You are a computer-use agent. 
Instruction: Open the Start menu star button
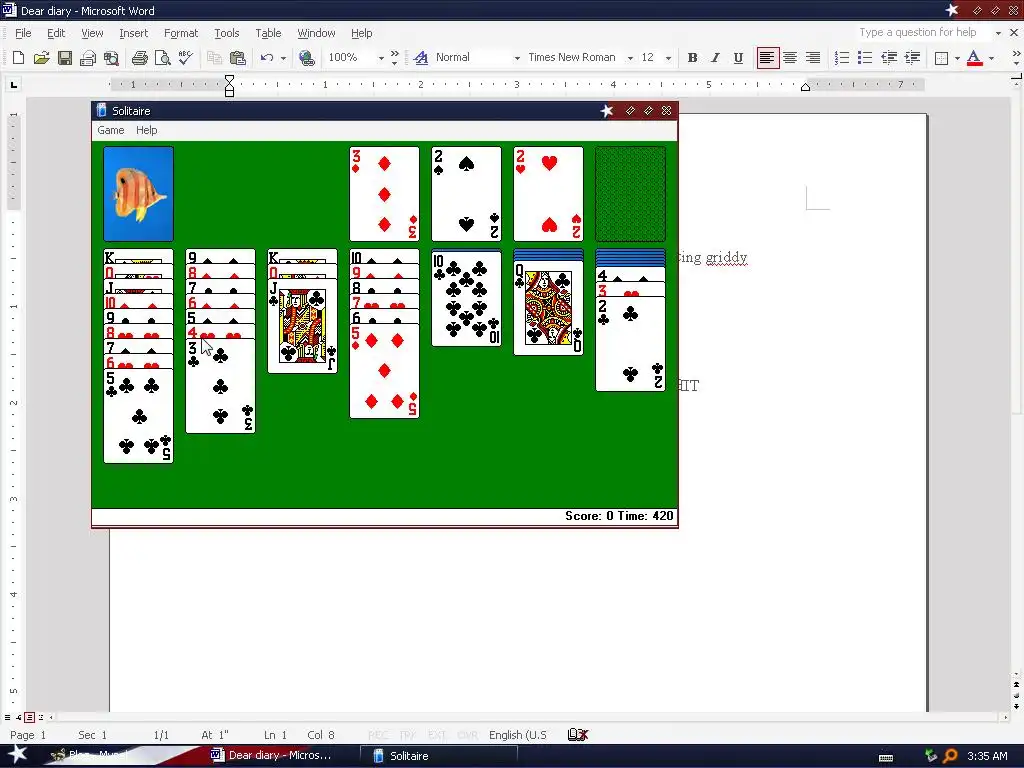pos(17,755)
